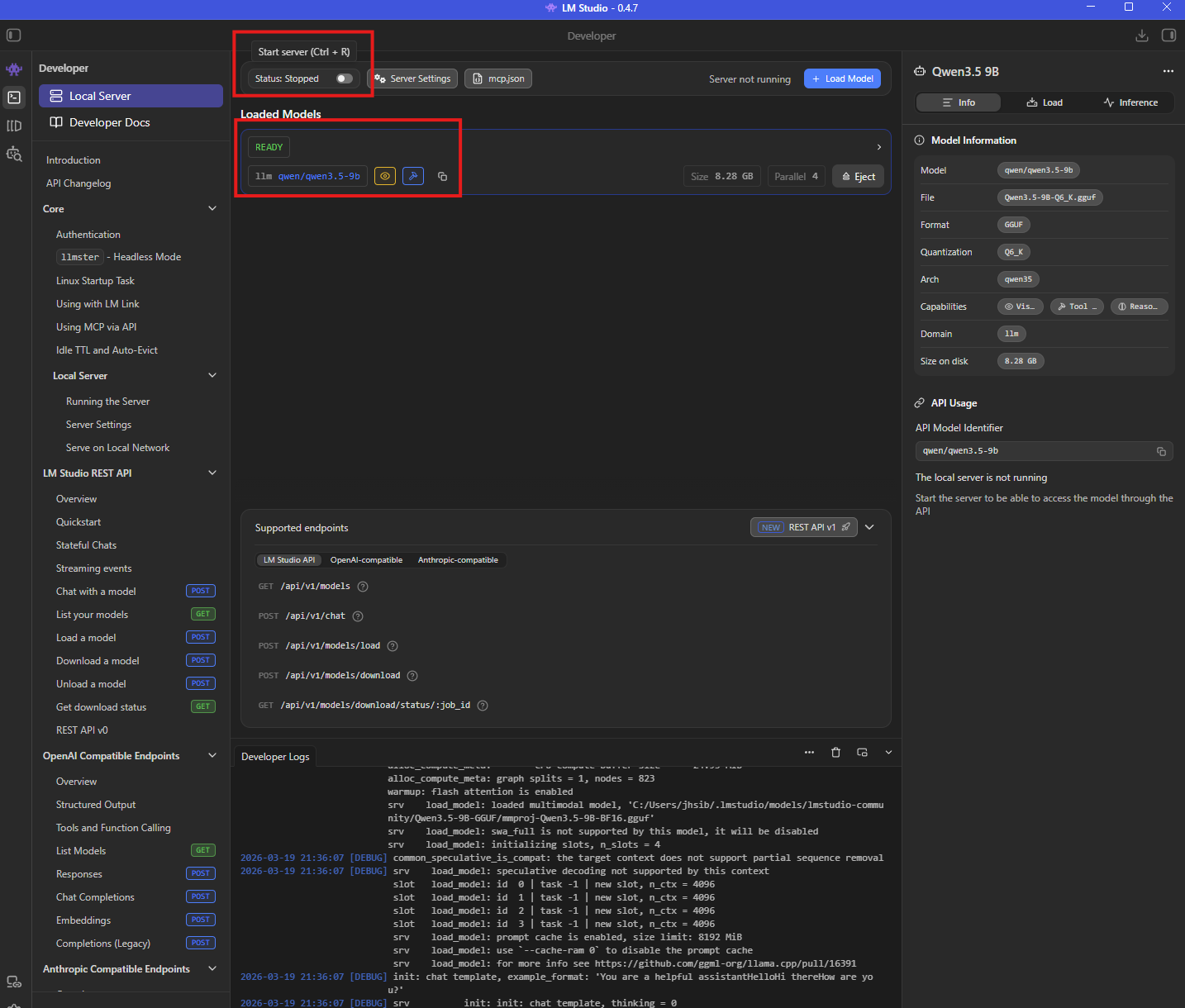Toggle the server Status switch on
Screen dimensions: 1185x1008
[345, 78]
